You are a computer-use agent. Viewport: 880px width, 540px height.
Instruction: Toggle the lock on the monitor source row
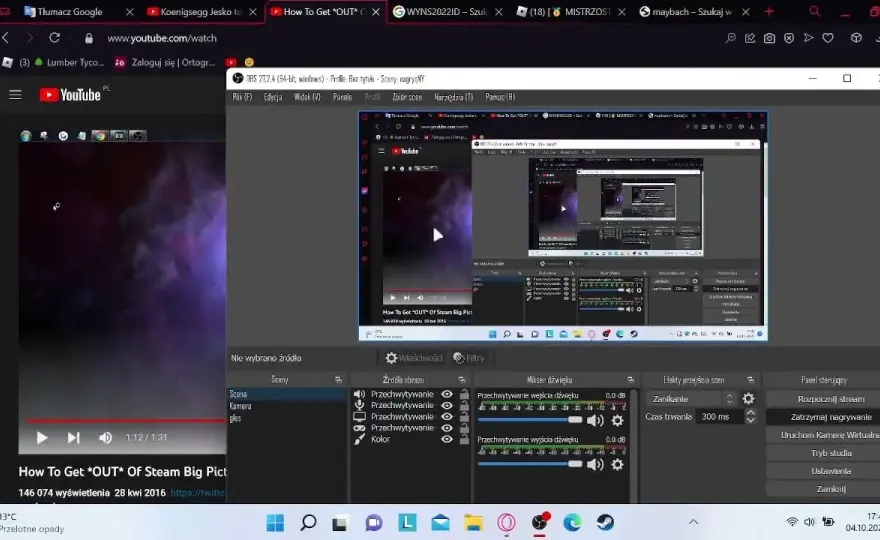point(464,417)
